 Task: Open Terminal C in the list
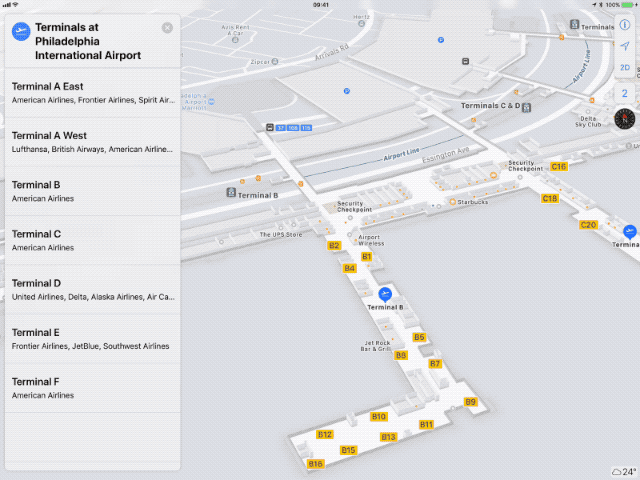[93, 240]
